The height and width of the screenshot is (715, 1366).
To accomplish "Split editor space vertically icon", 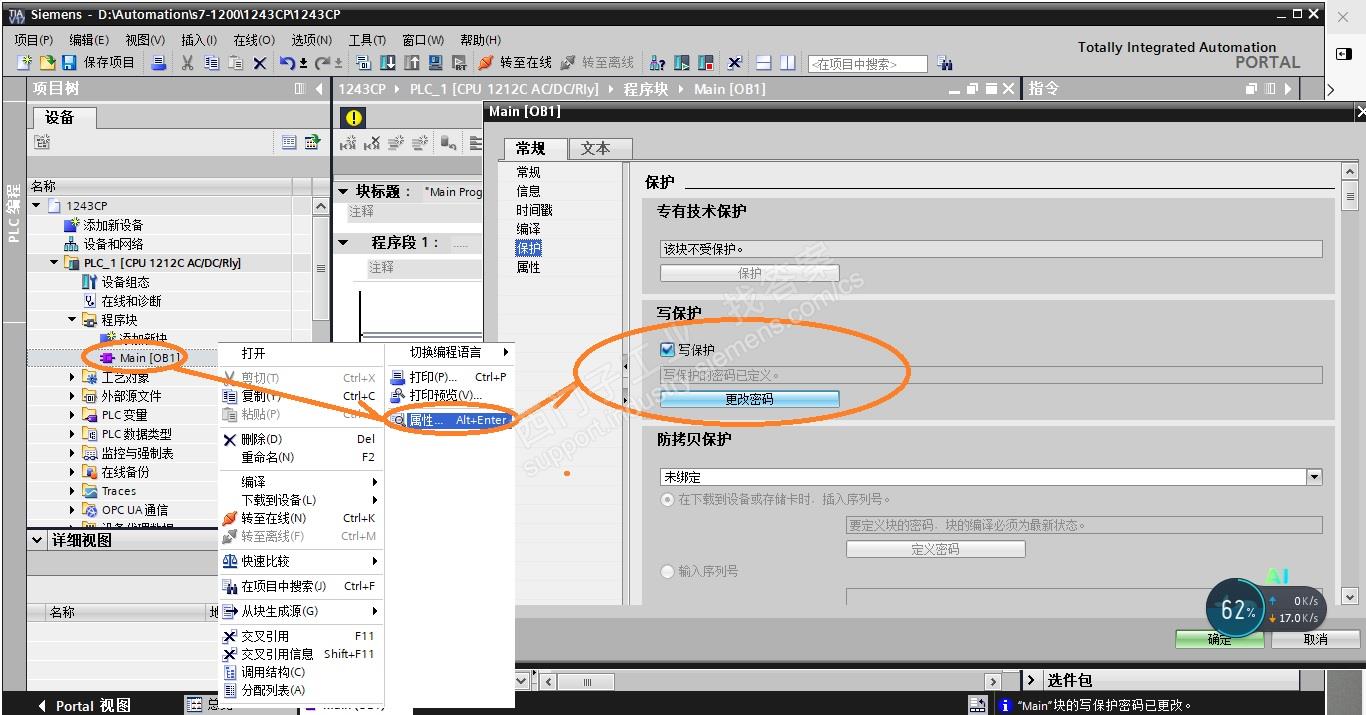I will tap(788, 63).
